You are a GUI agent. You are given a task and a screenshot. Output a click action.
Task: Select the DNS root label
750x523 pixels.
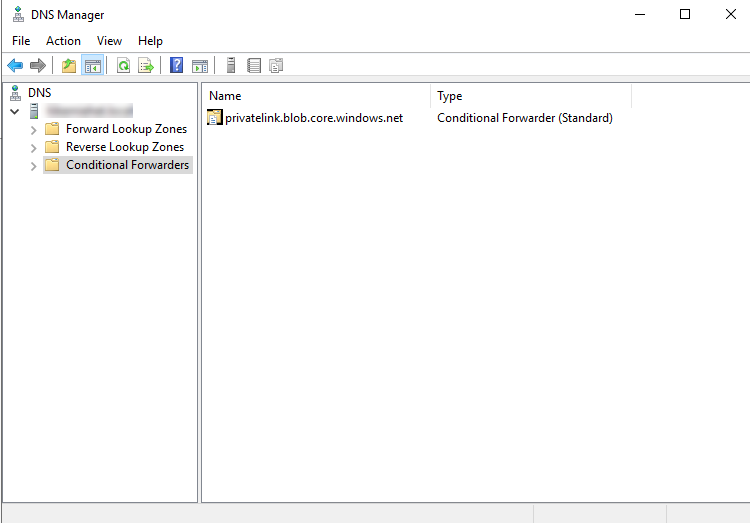[40, 93]
